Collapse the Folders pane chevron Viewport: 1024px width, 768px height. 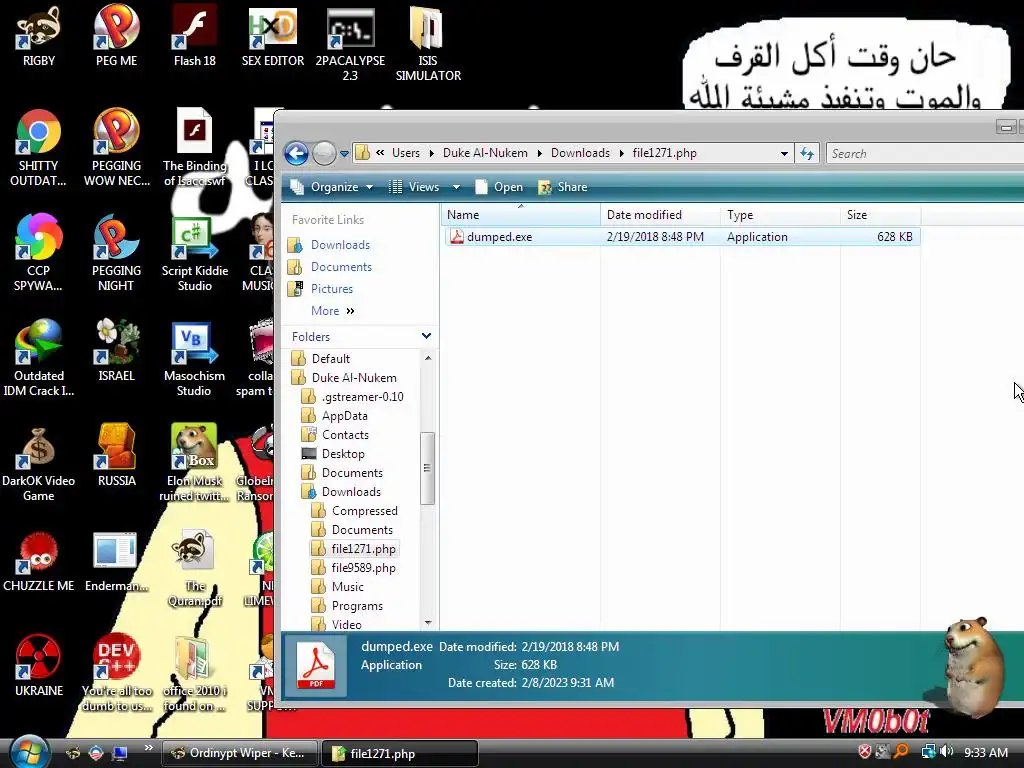426,336
